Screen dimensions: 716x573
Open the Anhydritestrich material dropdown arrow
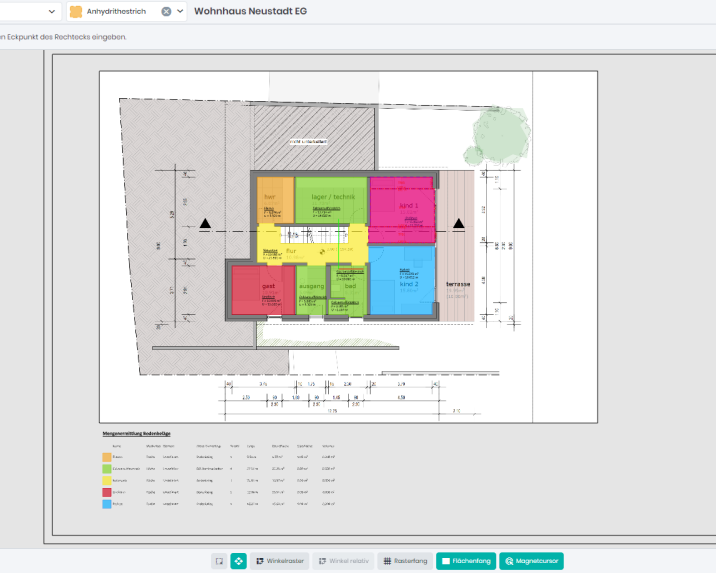[180, 11]
